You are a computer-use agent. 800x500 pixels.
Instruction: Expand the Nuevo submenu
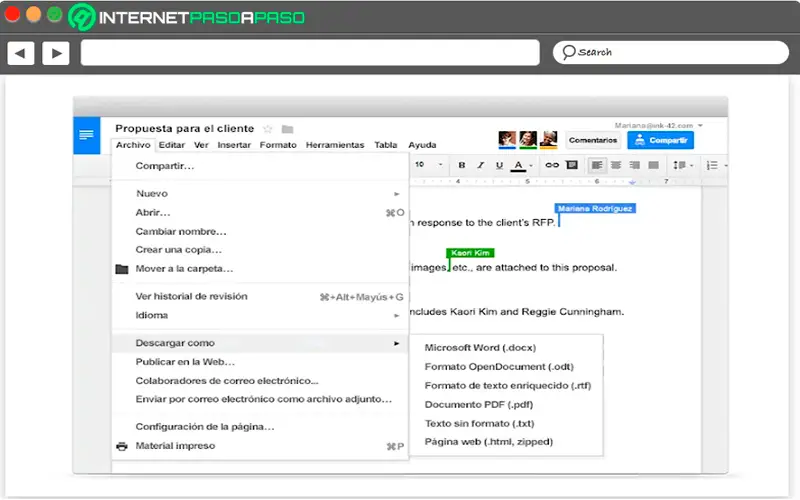pyautogui.click(x=260, y=193)
